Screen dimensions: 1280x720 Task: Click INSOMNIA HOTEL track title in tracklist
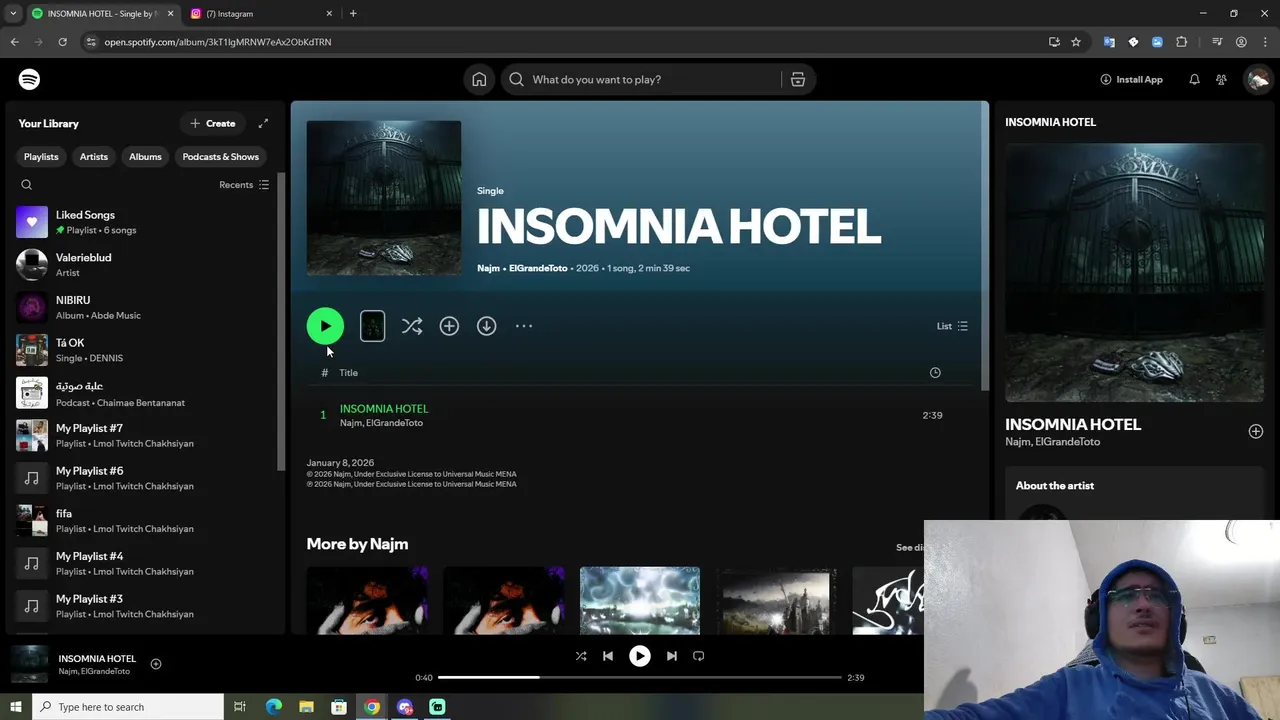coord(384,408)
